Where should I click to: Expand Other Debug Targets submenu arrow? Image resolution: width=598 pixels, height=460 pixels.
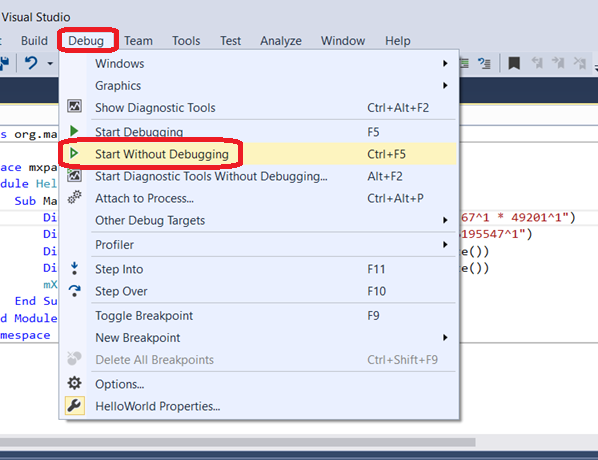coord(445,220)
